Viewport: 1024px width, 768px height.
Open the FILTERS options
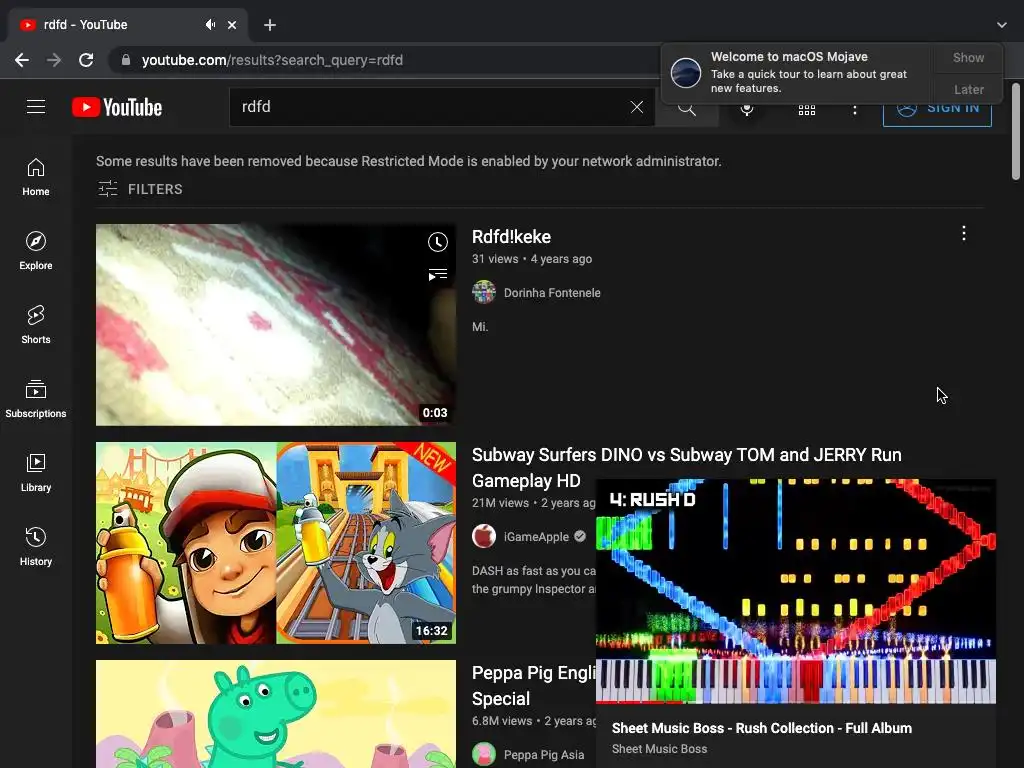click(x=140, y=189)
